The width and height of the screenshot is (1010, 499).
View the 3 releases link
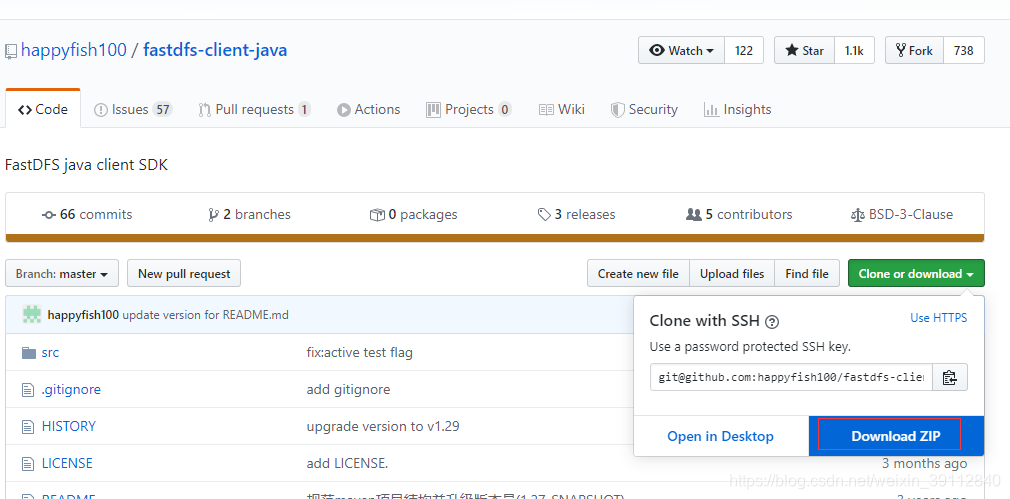click(576, 214)
